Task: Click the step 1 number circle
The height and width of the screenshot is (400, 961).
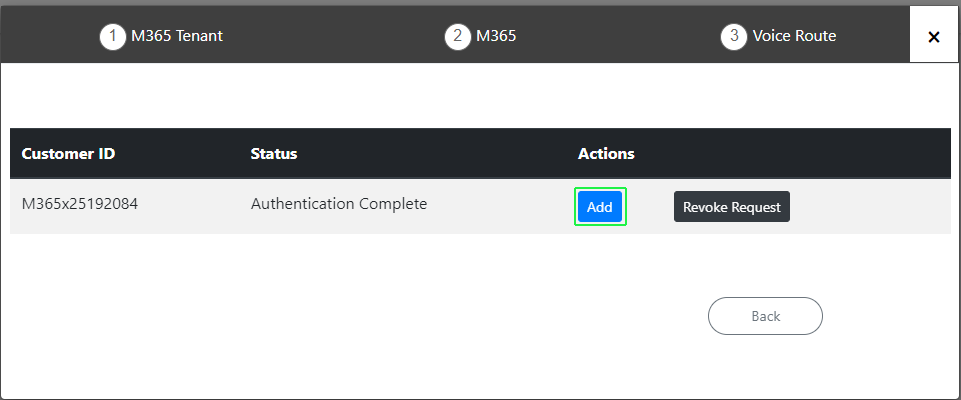Action: tap(113, 36)
